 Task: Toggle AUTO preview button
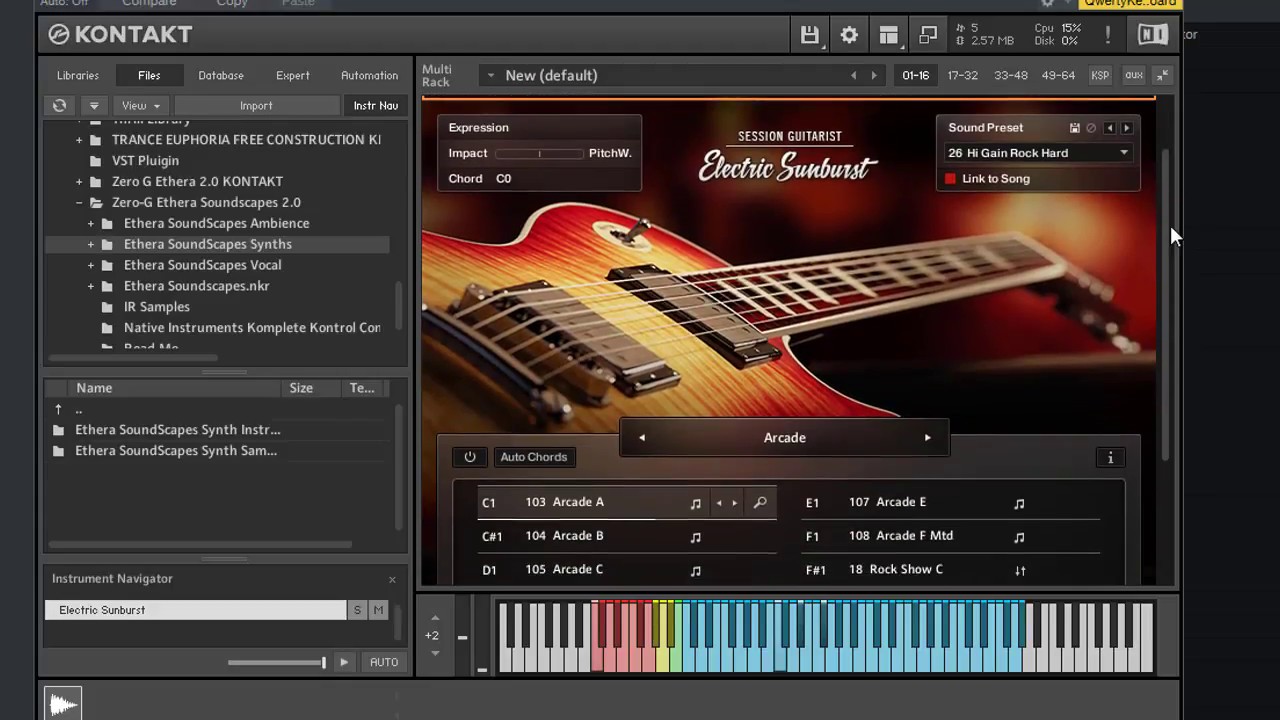coord(384,662)
